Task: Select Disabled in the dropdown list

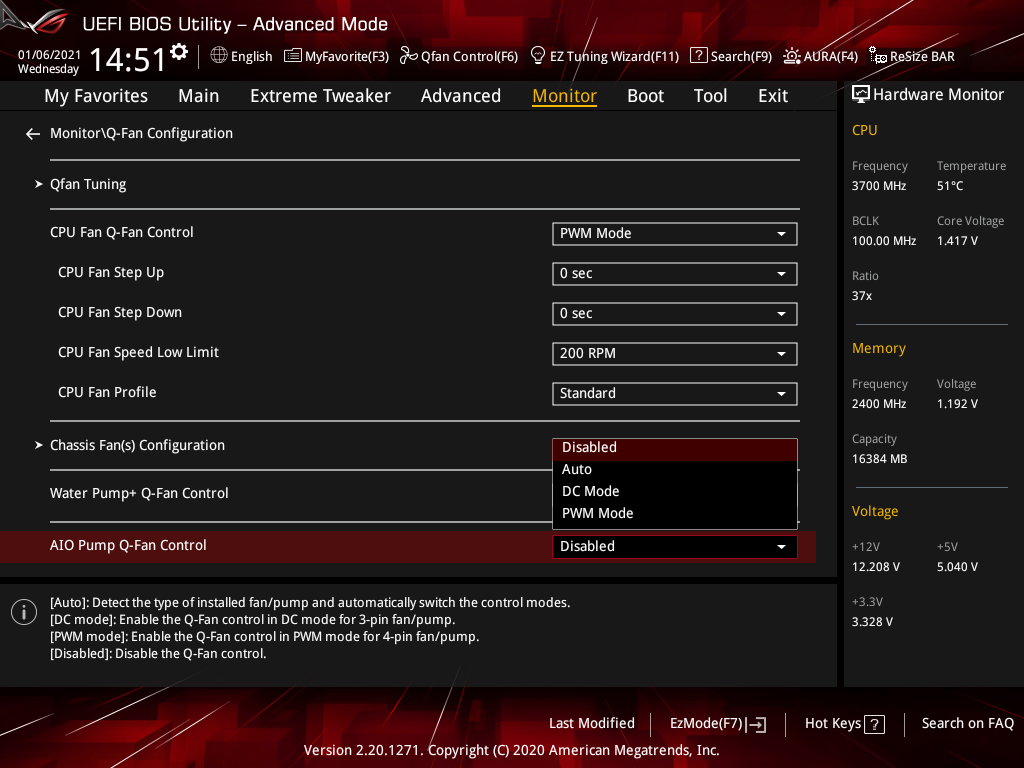Action: [675, 448]
